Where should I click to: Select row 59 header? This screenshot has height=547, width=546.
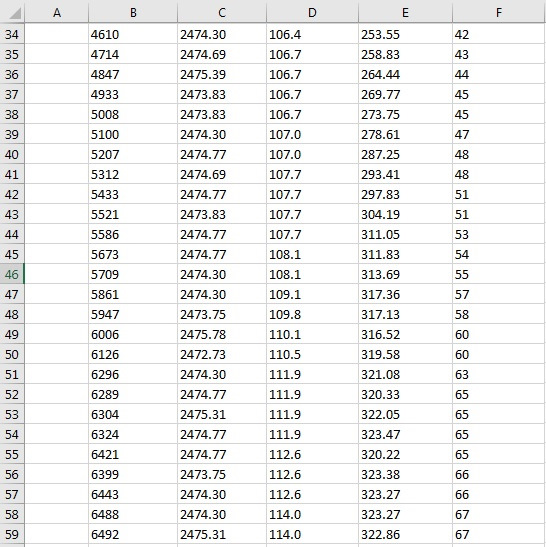(x=12, y=534)
